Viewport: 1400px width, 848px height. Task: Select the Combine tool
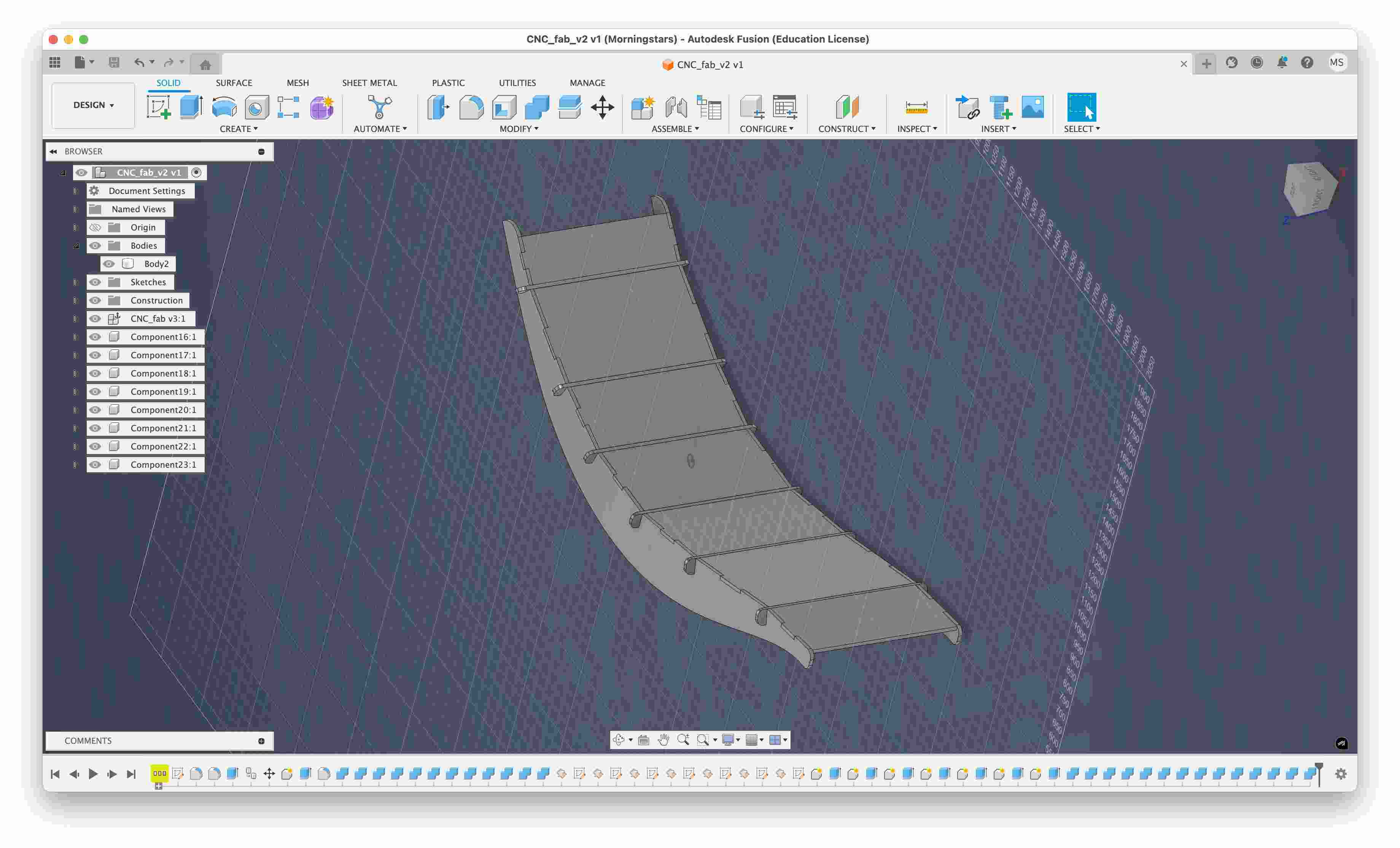[x=536, y=107]
